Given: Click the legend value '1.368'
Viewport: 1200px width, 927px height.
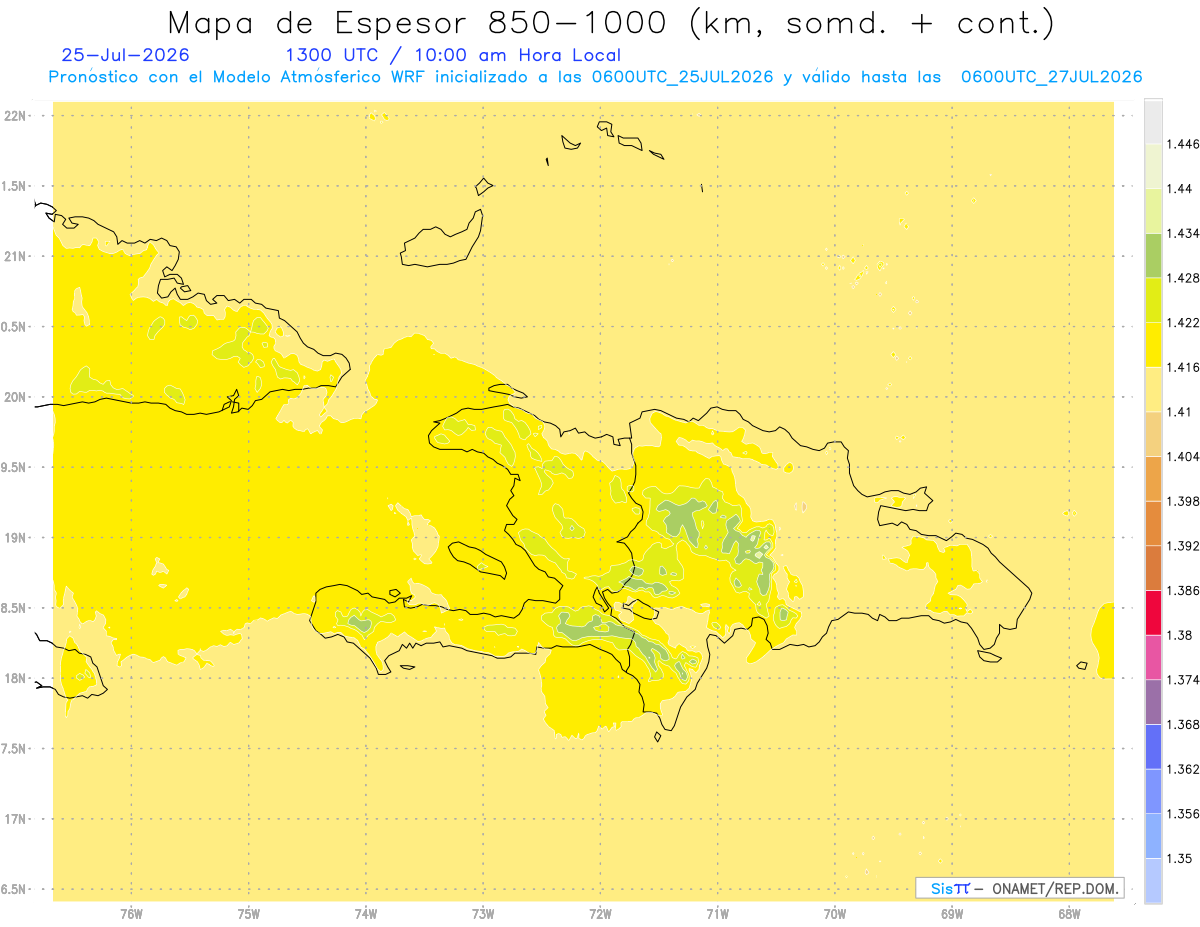Looking at the screenshot, I should pyautogui.click(x=1183, y=724).
